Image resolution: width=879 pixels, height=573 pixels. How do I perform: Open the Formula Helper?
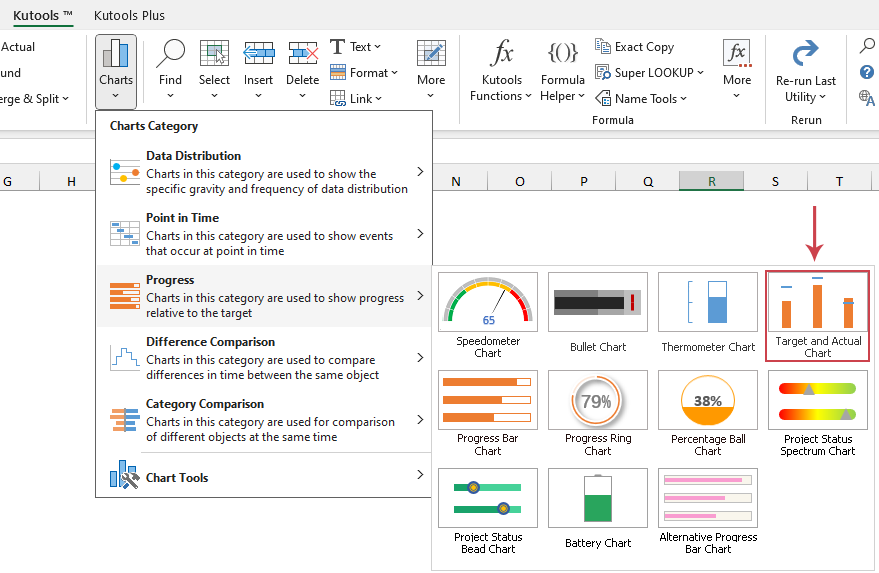(x=562, y=71)
